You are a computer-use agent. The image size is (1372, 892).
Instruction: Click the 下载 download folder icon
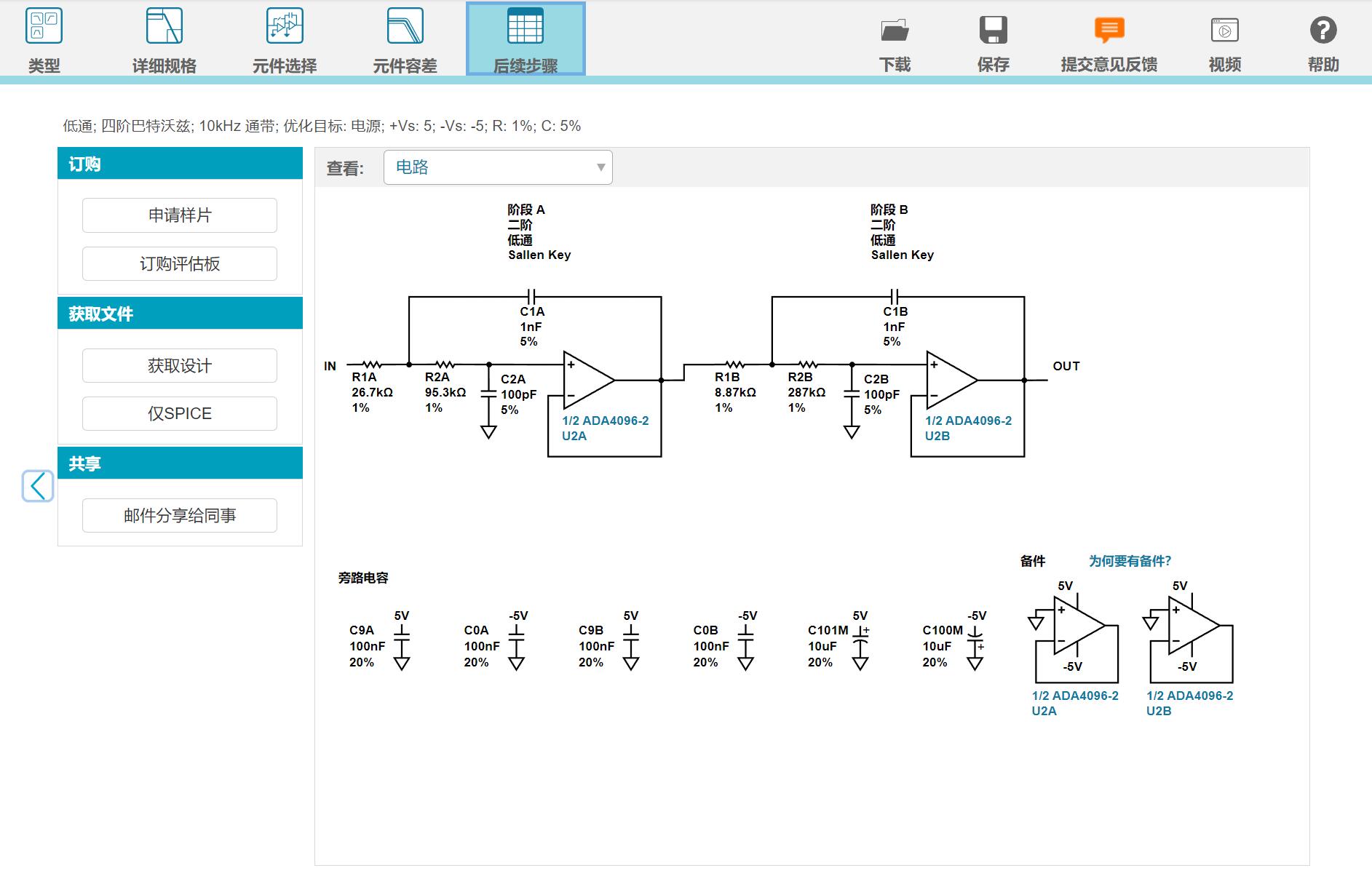pyautogui.click(x=895, y=31)
